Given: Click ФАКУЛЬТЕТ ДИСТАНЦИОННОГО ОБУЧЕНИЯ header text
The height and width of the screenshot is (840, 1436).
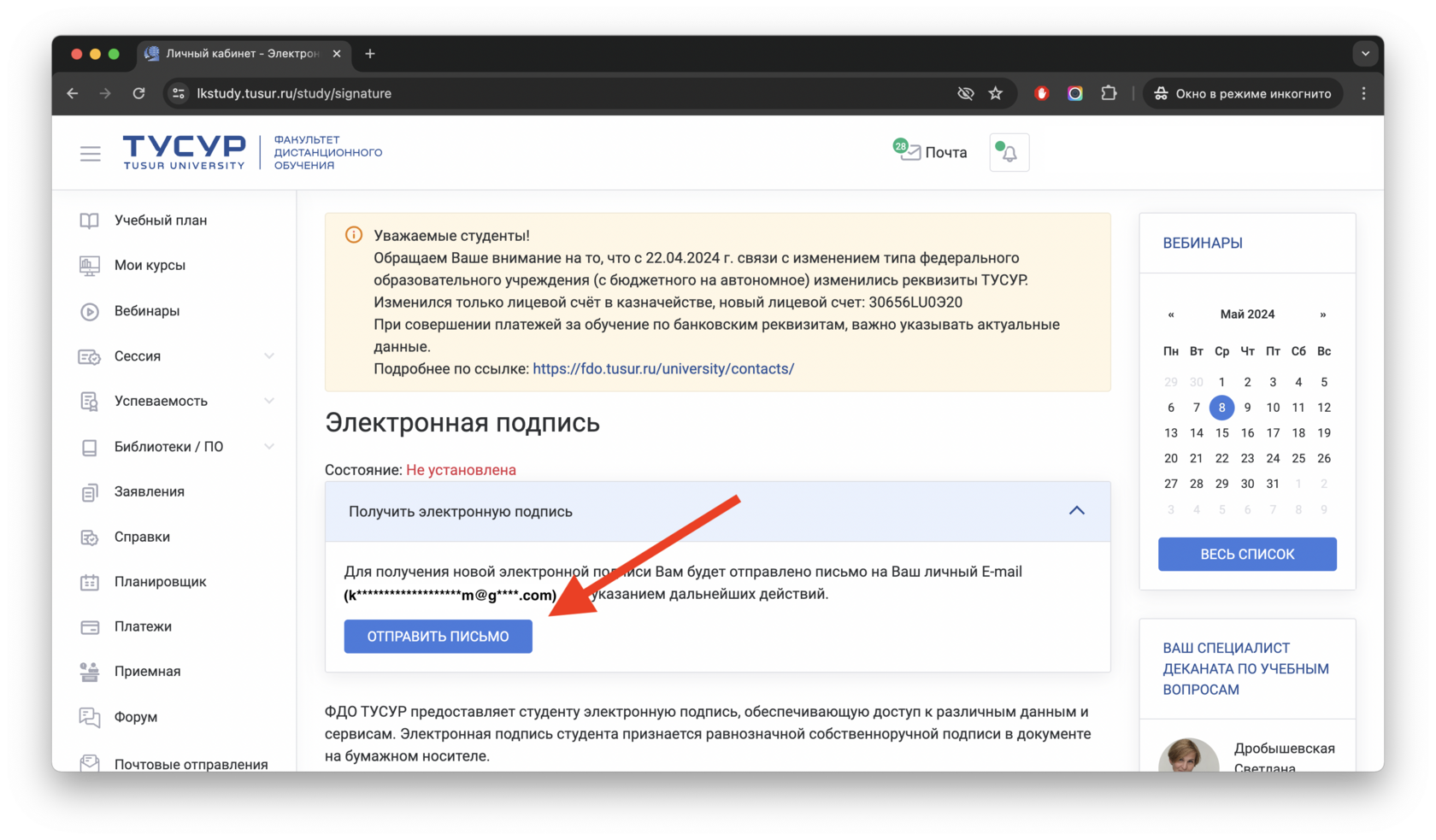Looking at the screenshot, I should pyautogui.click(x=328, y=153).
